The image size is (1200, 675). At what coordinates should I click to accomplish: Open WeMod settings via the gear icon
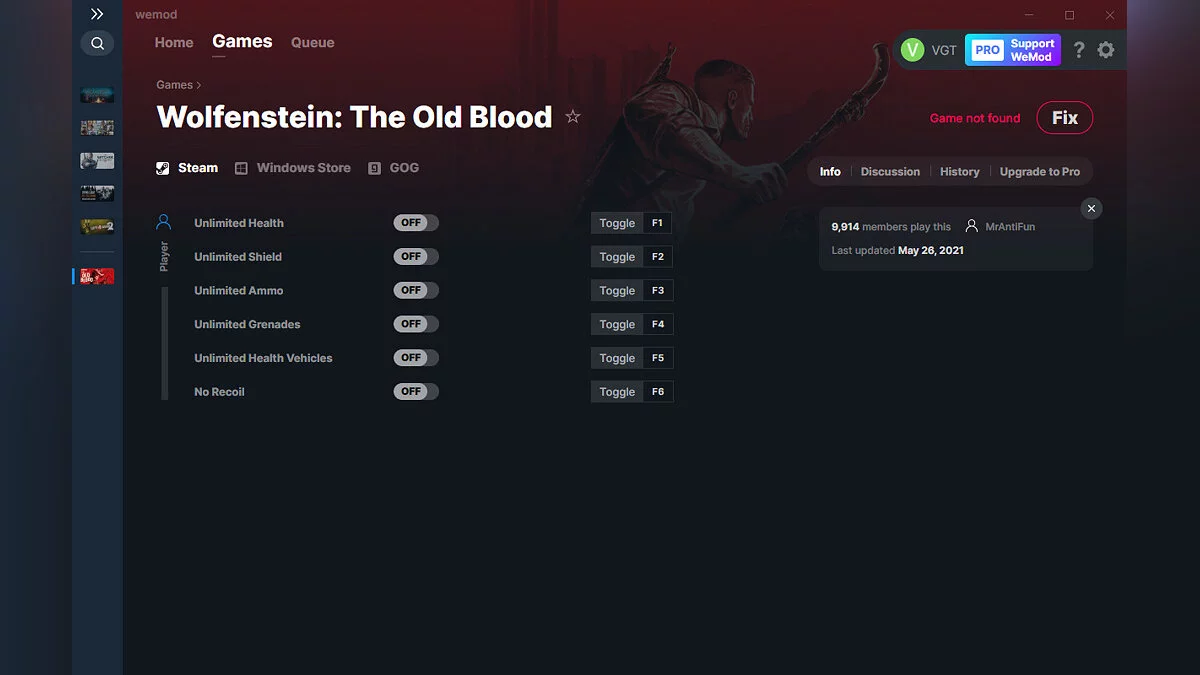click(x=1106, y=49)
